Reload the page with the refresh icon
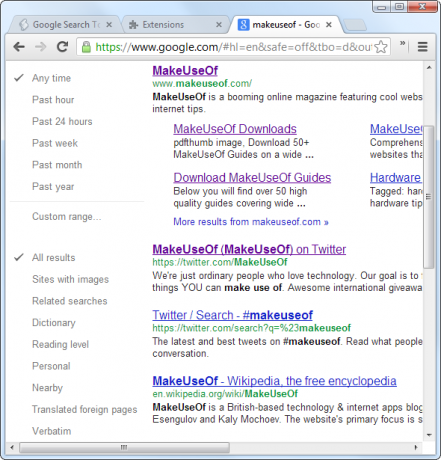The height and width of the screenshot is (460, 441). click(62, 47)
